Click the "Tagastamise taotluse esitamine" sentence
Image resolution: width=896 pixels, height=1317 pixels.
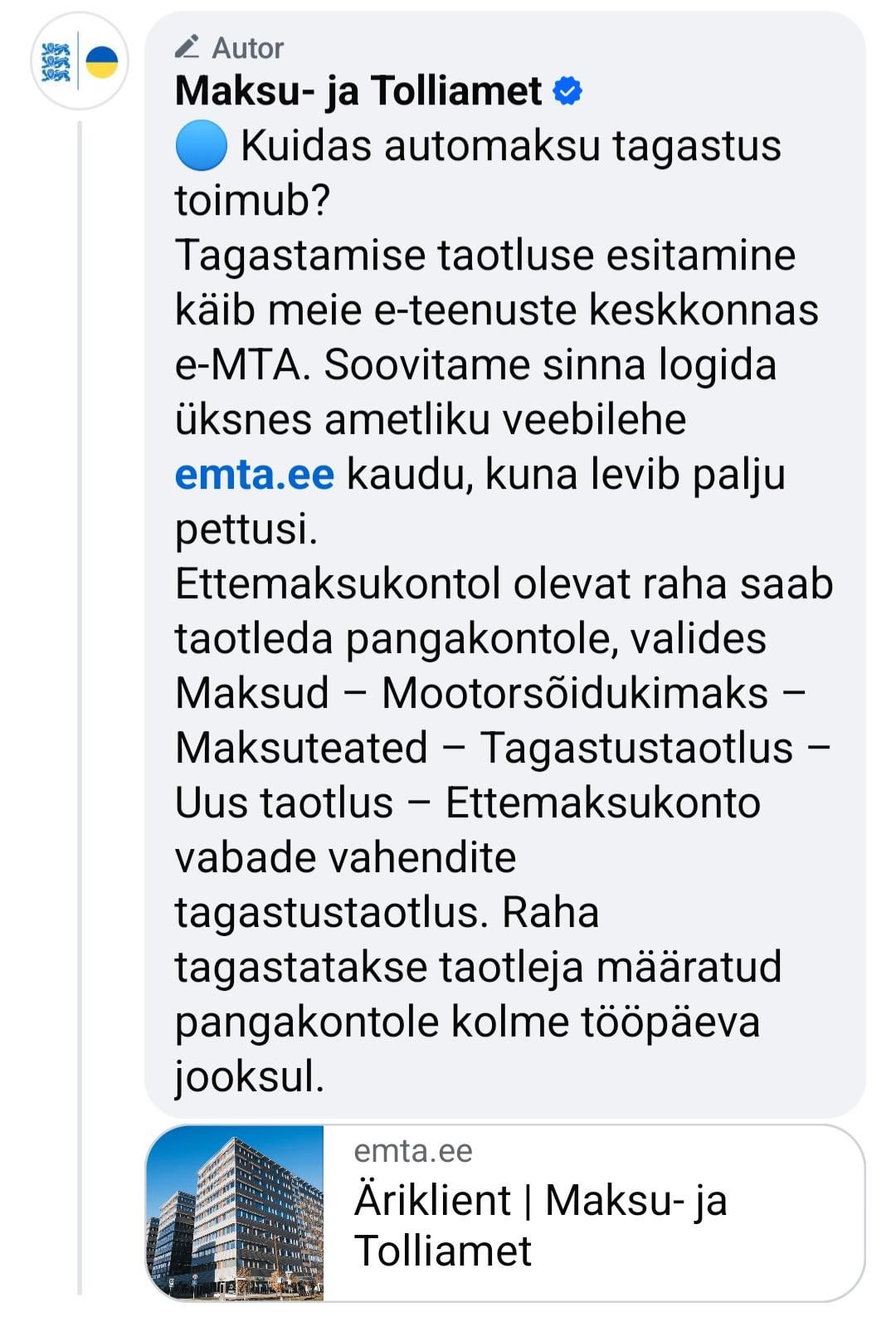[485, 256]
